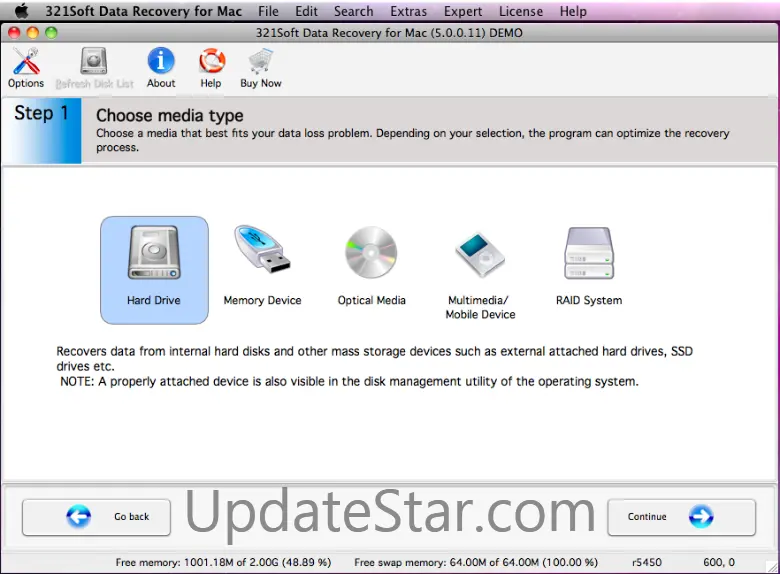Screen dimensions: 780x574
Task: Open the Edit menu
Action: point(306,11)
